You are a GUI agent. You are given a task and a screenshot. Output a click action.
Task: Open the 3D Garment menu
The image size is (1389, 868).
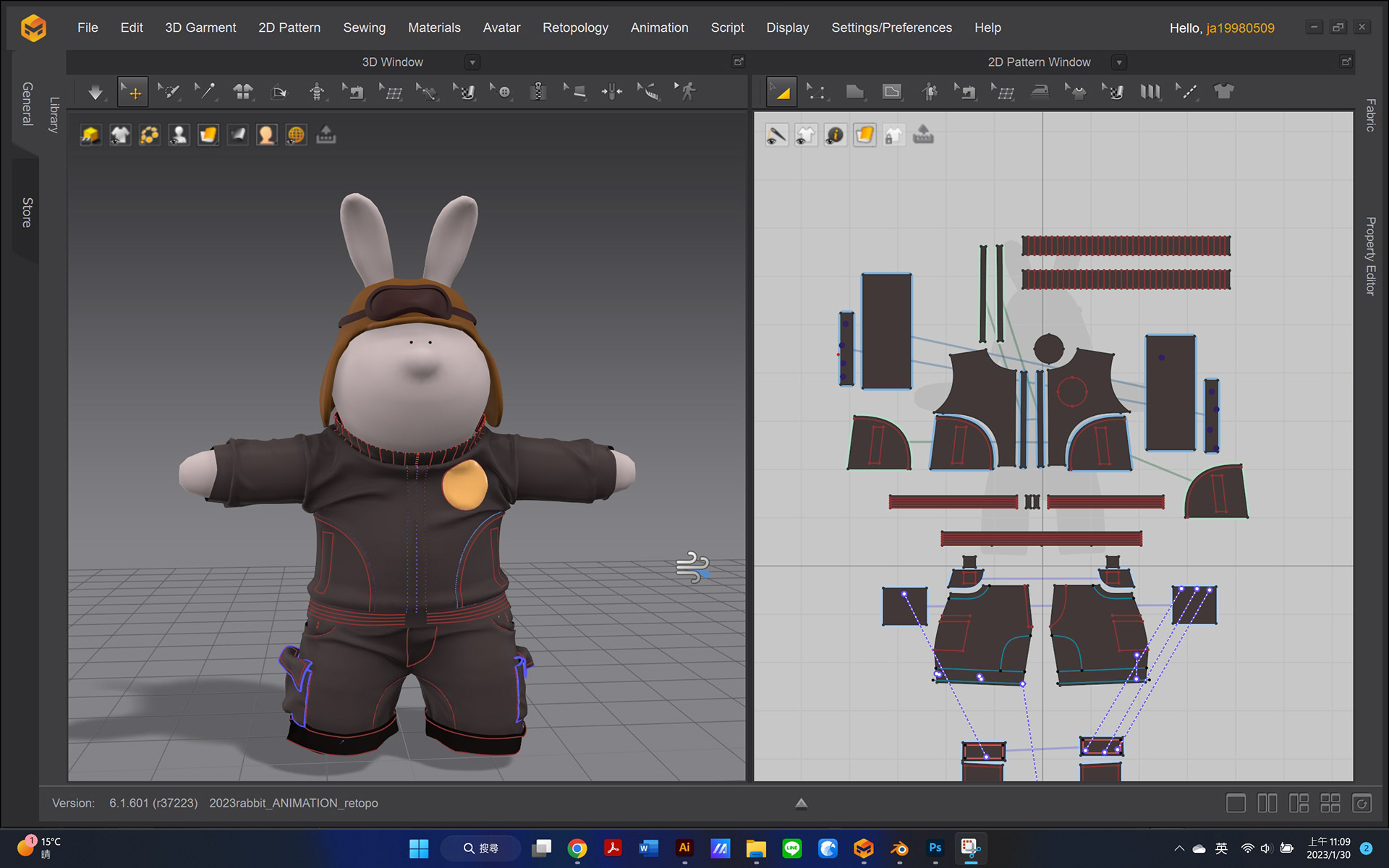pyautogui.click(x=200, y=27)
